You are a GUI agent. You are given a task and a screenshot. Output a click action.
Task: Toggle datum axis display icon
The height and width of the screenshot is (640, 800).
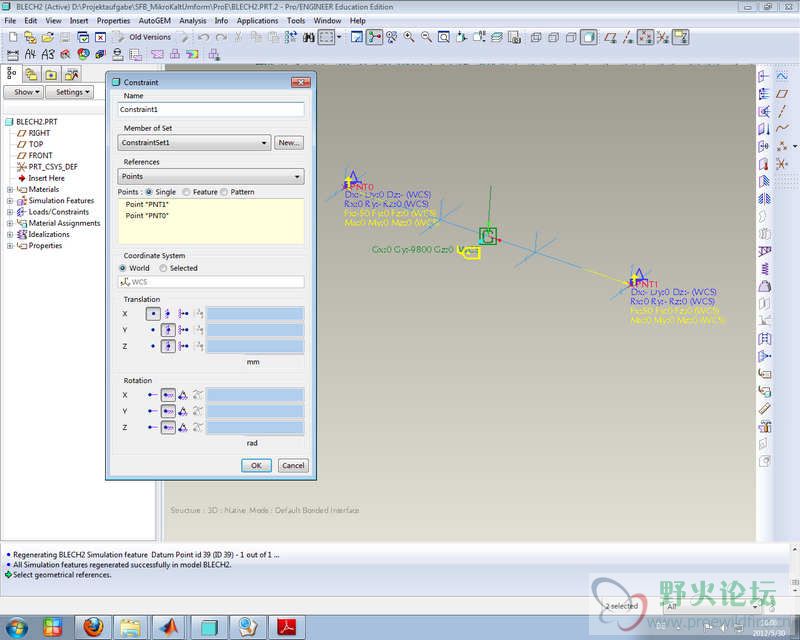pos(628,37)
